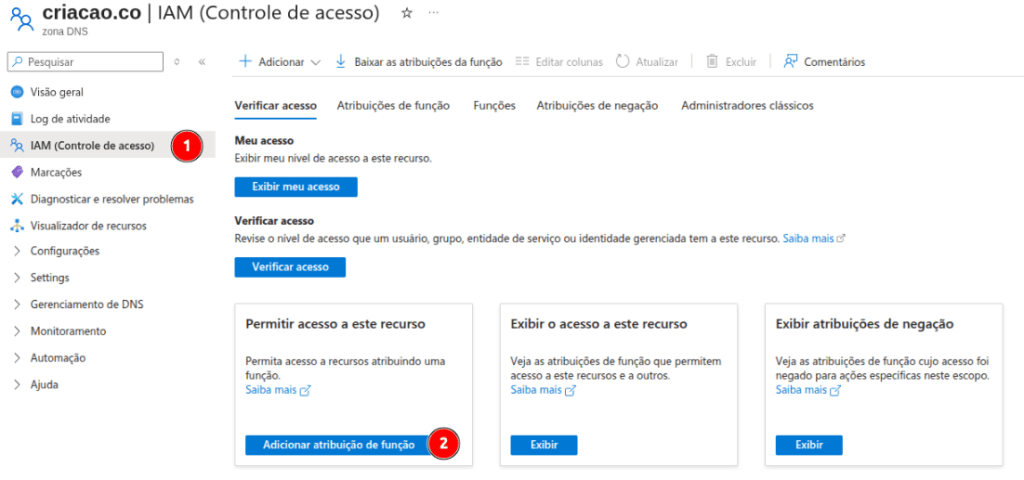Click the Comentários feedback icon
This screenshot has height=480, width=1024.
click(x=791, y=62)
